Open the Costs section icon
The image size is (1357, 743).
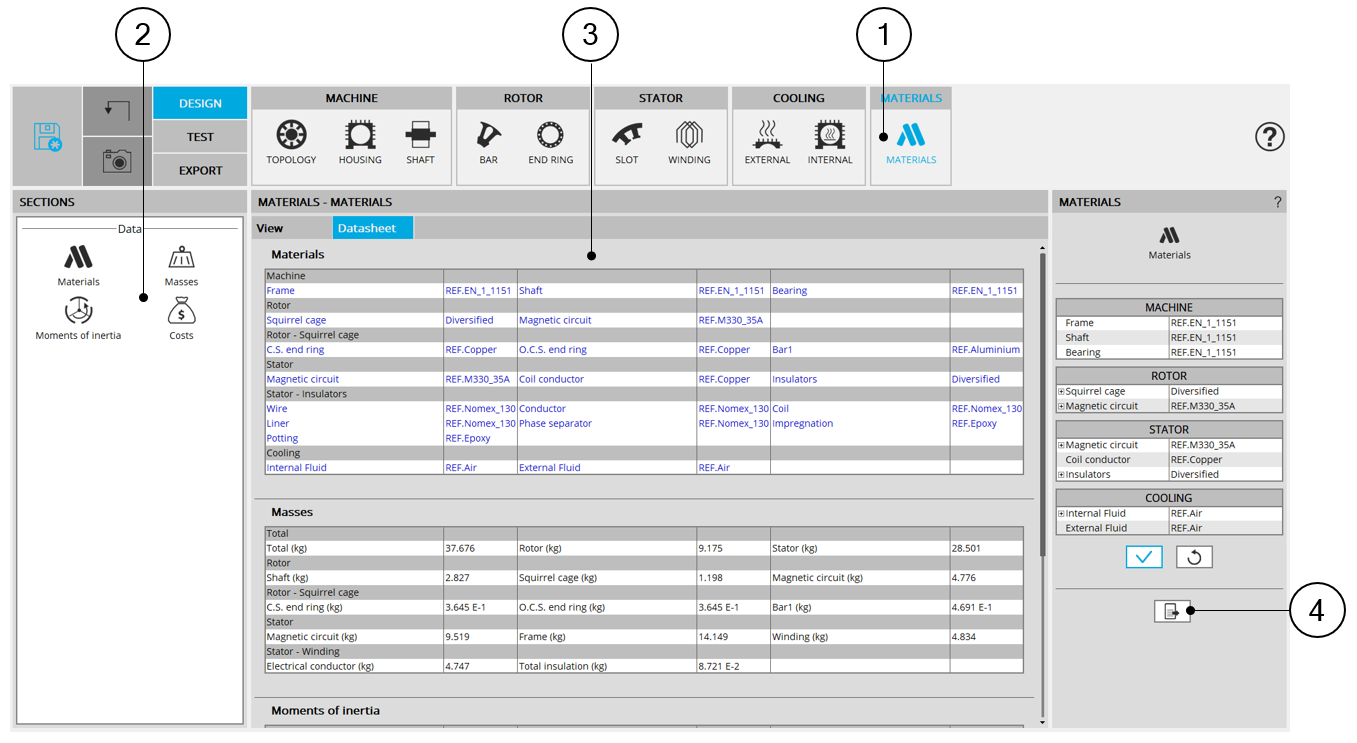tap(181, 313)
